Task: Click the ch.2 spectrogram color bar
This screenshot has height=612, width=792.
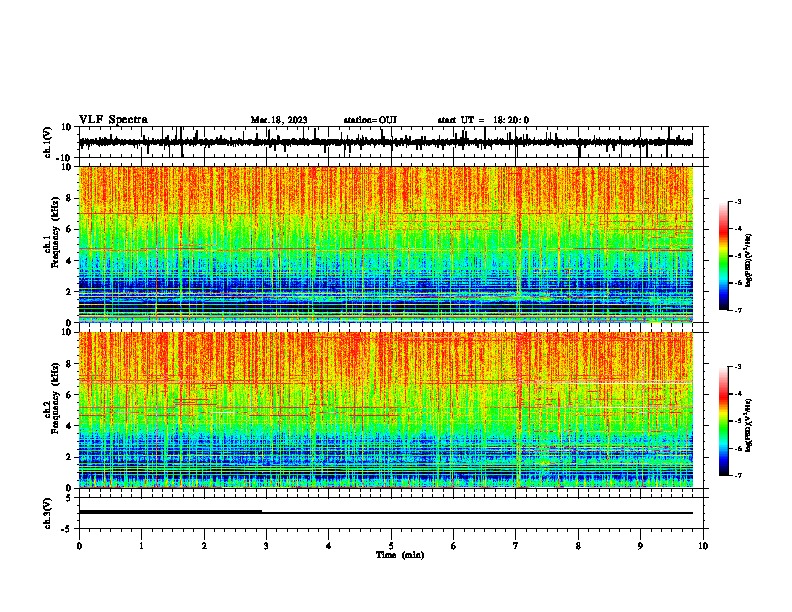Action: [724, 421]
